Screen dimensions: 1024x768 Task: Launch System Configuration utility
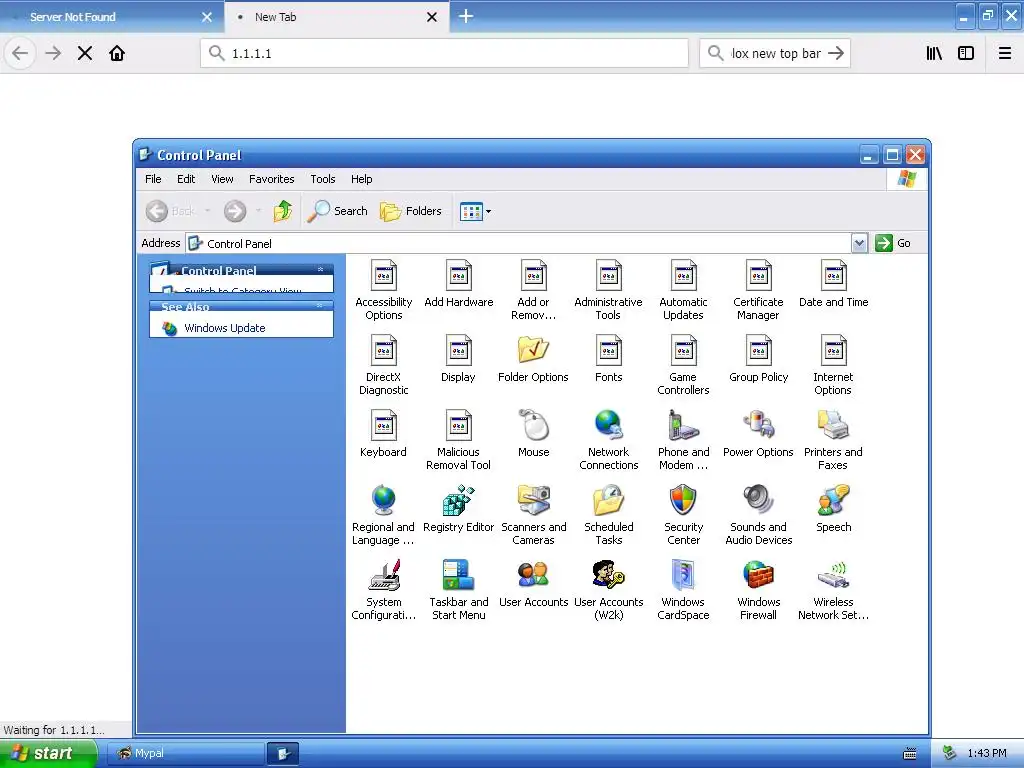[x=383, y=590]
